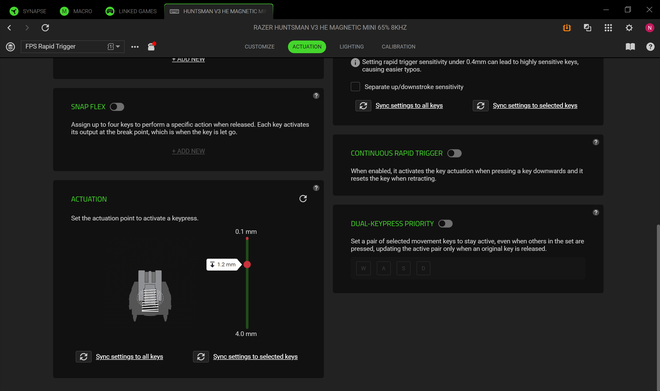Open the user account avatar
The width and height of the screenshot is (660, 391).
pyautogui.click(x=649, y=28)
